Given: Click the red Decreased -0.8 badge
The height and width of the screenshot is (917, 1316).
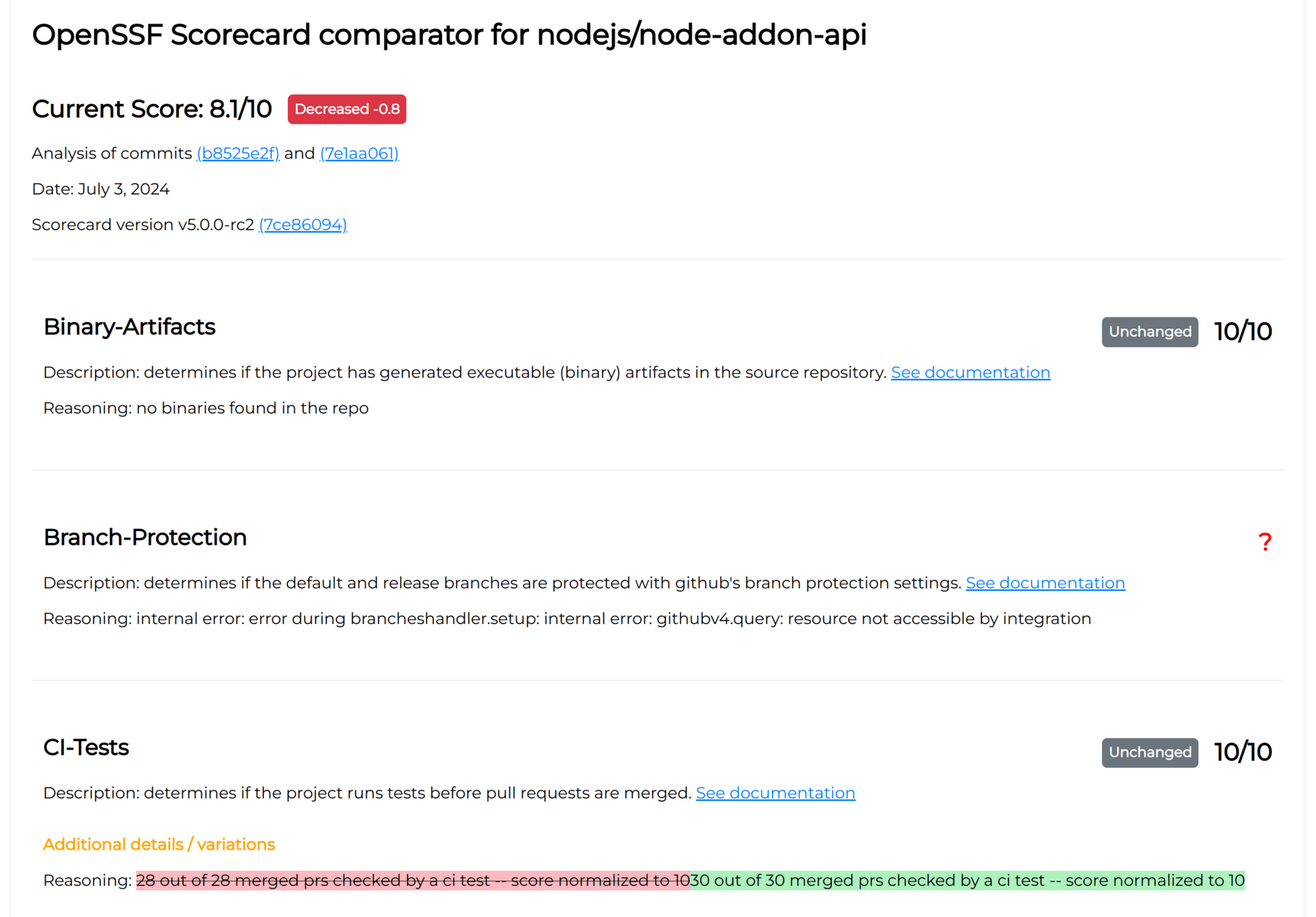Looking at the screenshot, I should (346, 109).
